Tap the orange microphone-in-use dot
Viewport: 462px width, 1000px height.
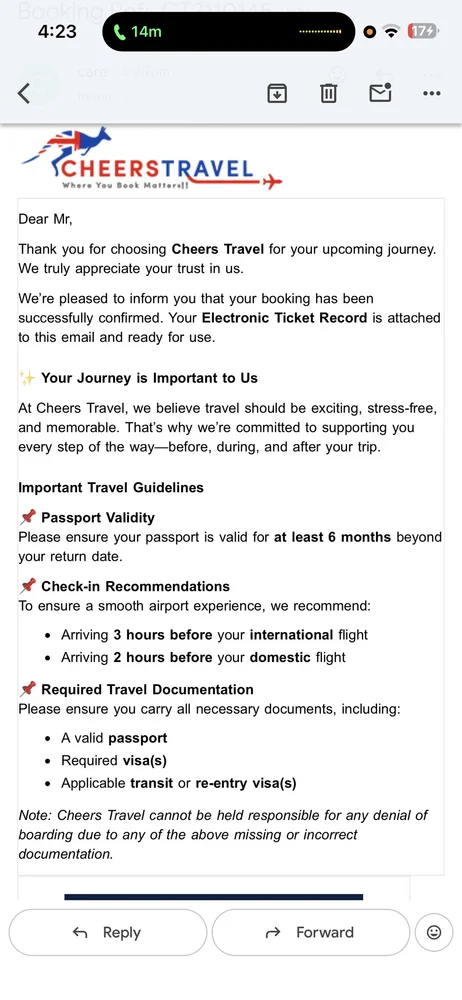(369, 31)
